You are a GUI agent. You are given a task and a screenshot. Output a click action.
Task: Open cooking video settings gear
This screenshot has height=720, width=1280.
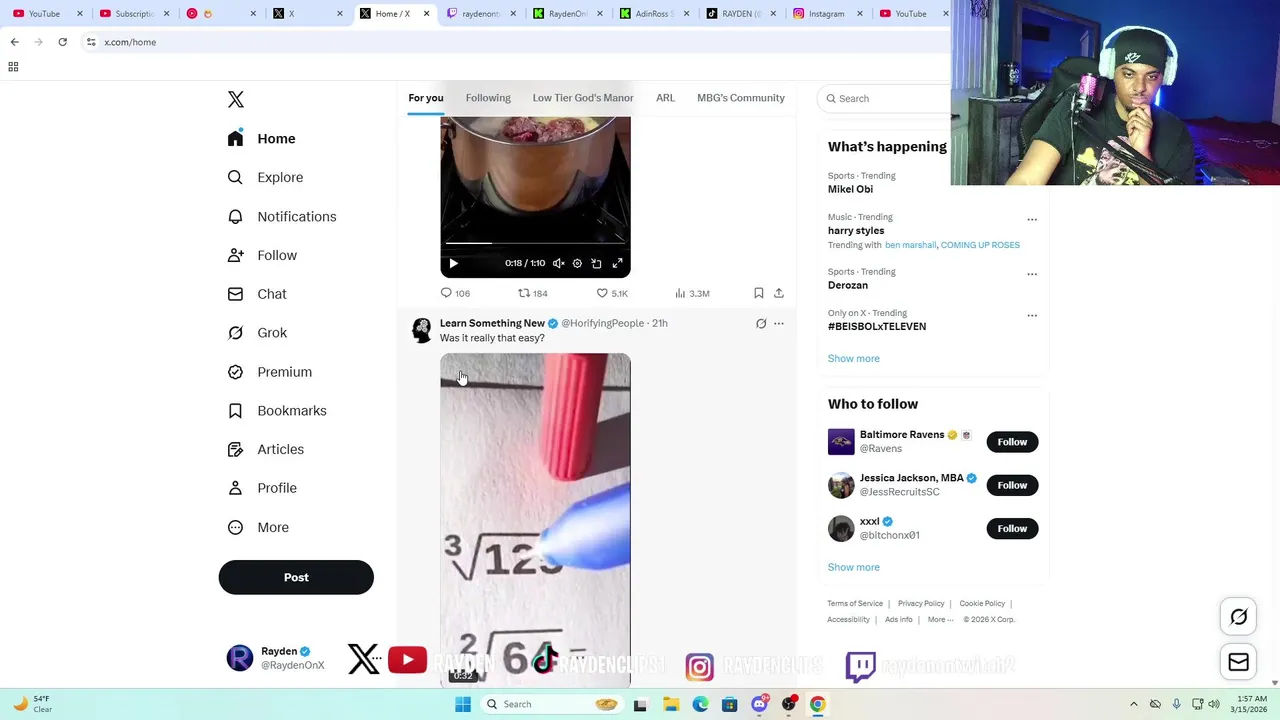pos(577,263)
